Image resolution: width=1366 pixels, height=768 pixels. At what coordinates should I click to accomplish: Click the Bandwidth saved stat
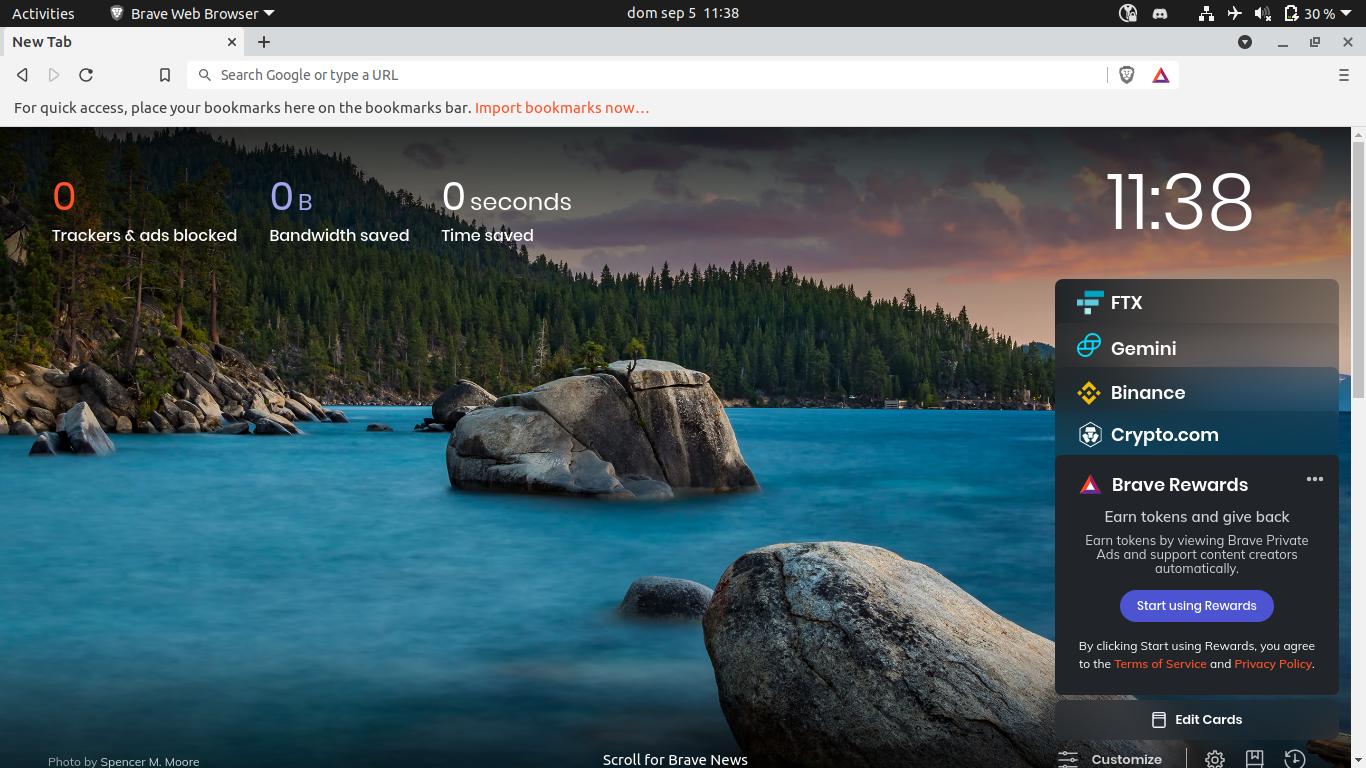tap(339, 213)
